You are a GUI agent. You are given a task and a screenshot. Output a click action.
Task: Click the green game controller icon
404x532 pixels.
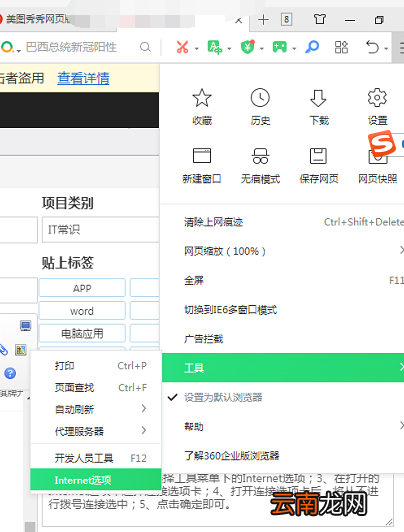click(x=280, y=47)
